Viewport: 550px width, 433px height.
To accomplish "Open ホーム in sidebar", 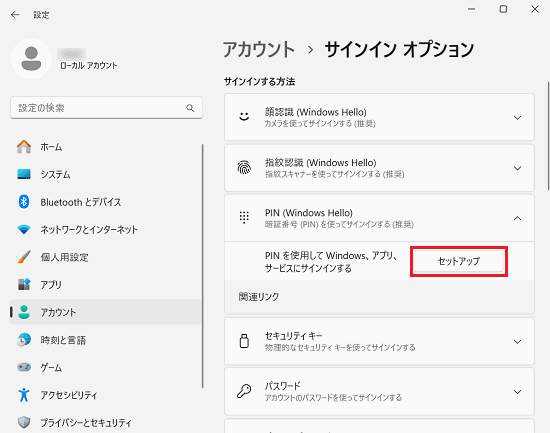I will (106, 147).
